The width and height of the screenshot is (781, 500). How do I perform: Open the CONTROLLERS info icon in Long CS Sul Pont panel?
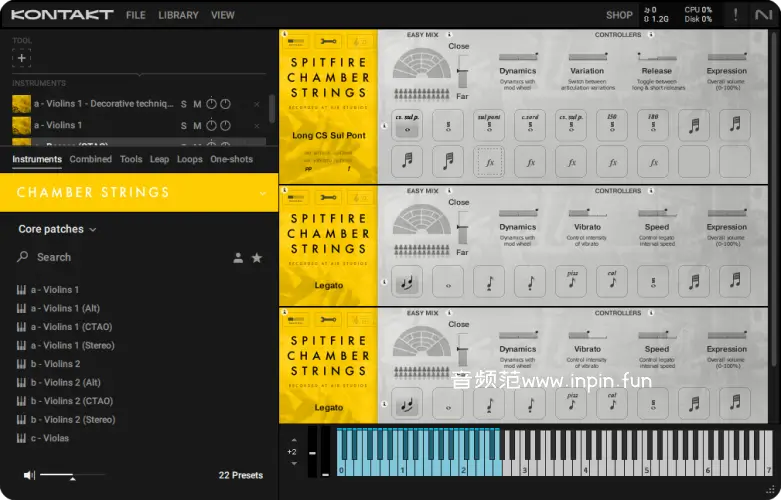[651, 35]
